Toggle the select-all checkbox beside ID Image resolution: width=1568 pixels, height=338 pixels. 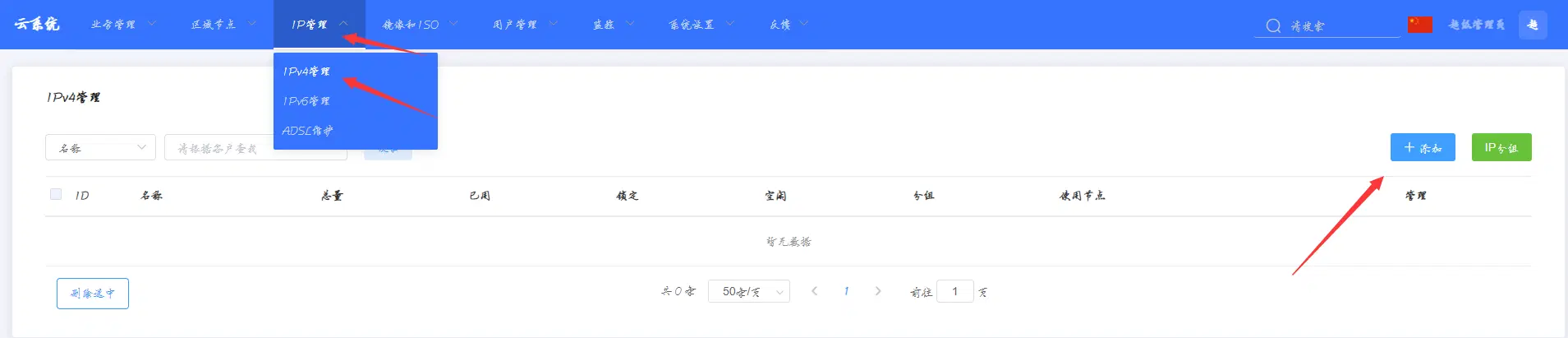click(x=56, y=194)
